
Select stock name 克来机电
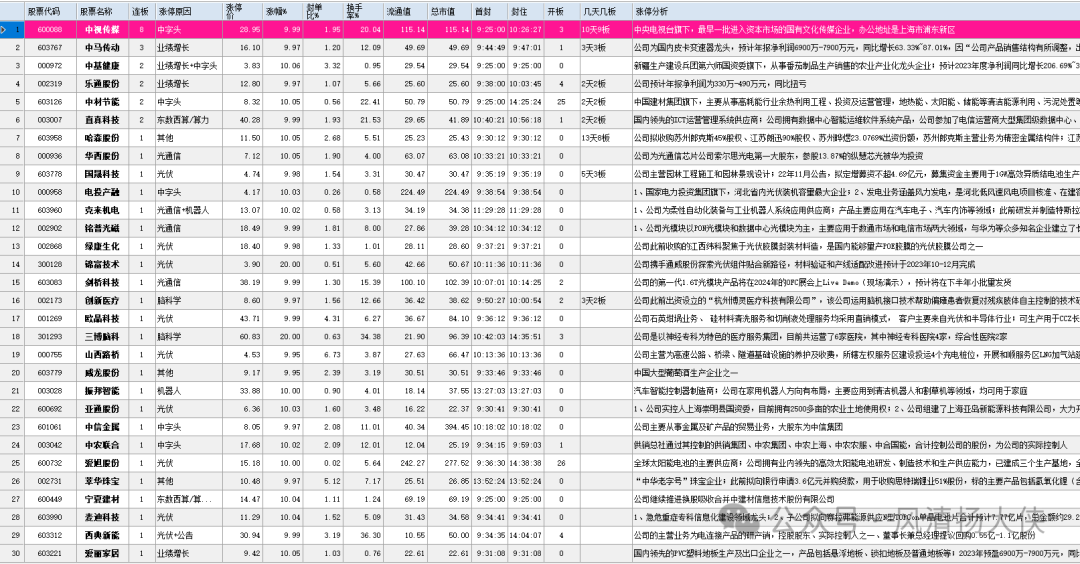102,210
